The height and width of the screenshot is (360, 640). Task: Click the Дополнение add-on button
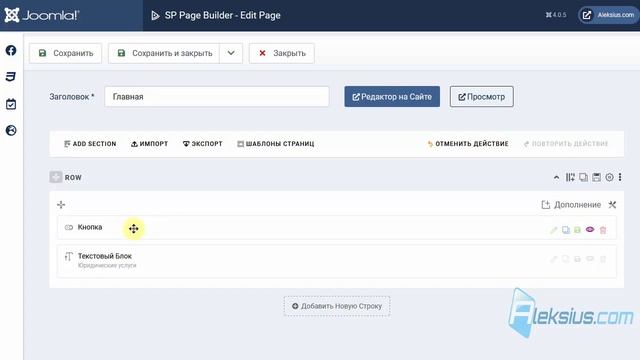571,204
